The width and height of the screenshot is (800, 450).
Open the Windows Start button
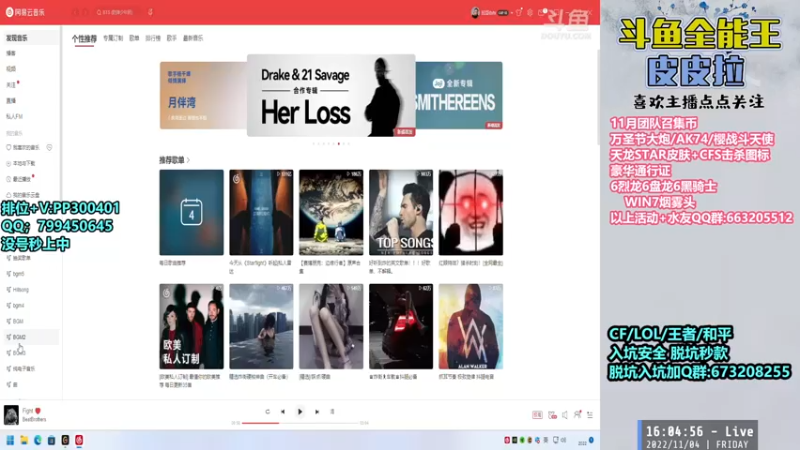[10, 440]
